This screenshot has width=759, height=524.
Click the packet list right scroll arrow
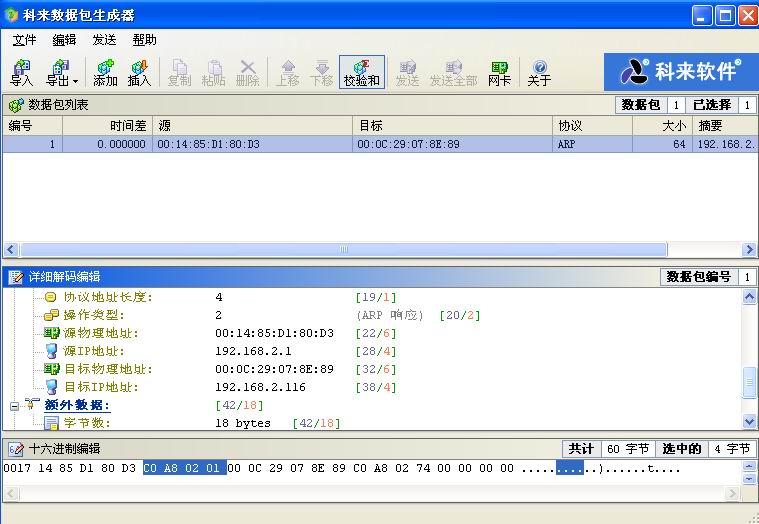(749, 250)
